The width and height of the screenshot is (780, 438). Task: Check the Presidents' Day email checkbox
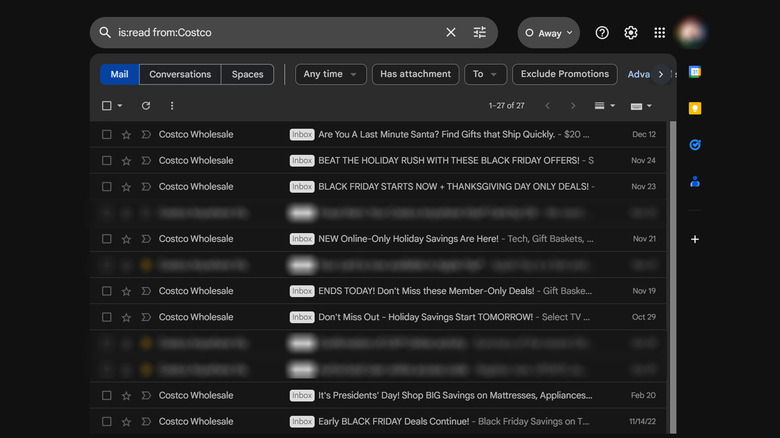click(107, 395)
